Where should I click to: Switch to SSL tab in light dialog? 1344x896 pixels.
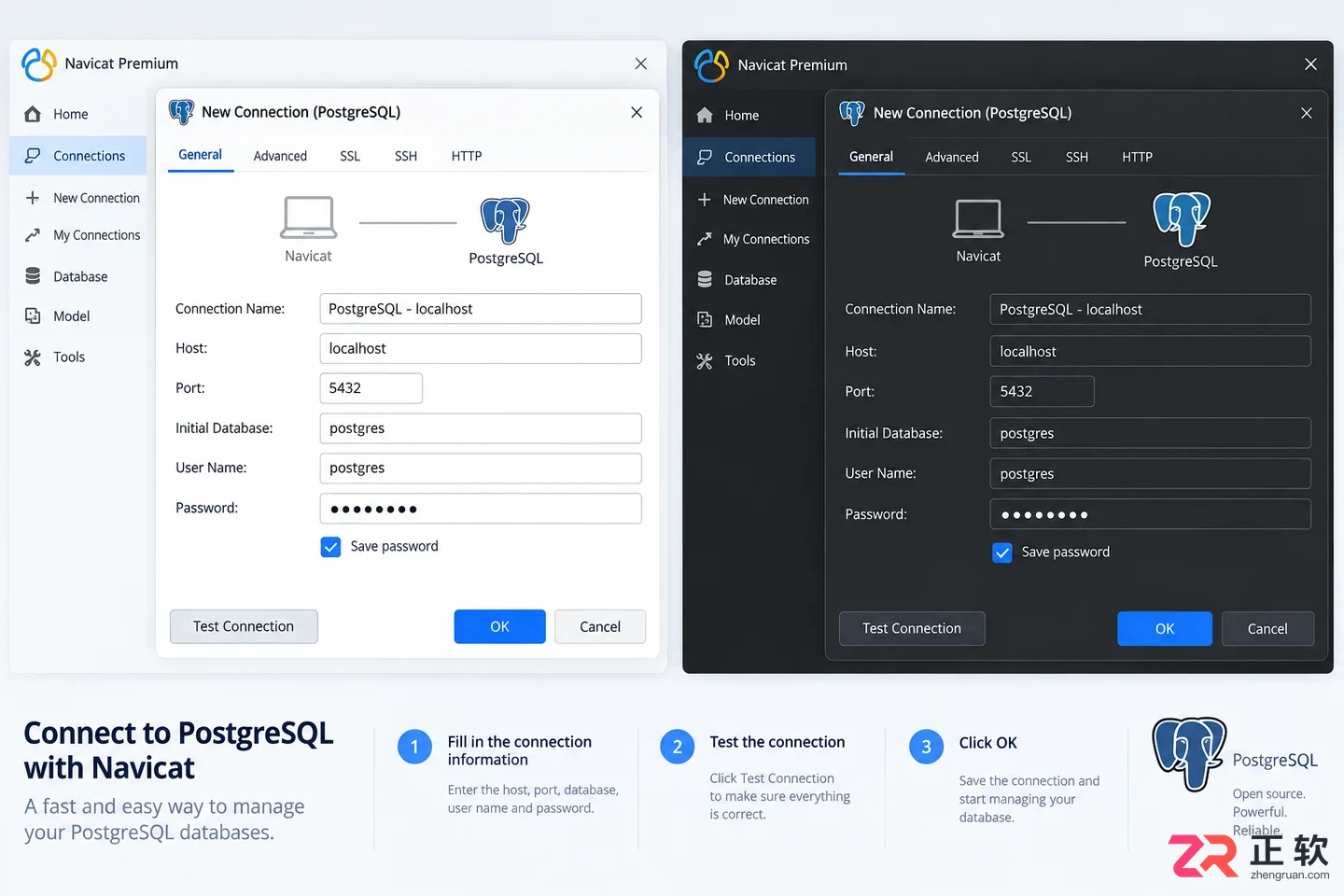(350, 156)
